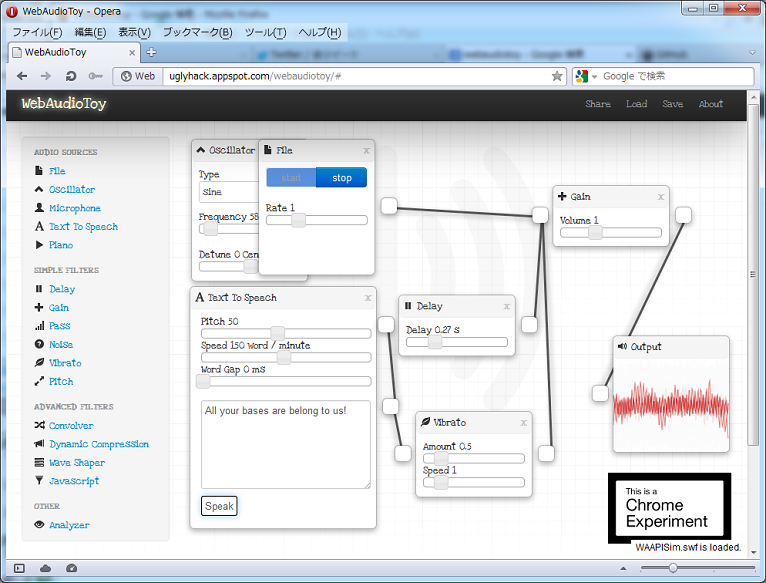766x583 pixels.
Task: Click the URL address bar
Action: (358, 76)
